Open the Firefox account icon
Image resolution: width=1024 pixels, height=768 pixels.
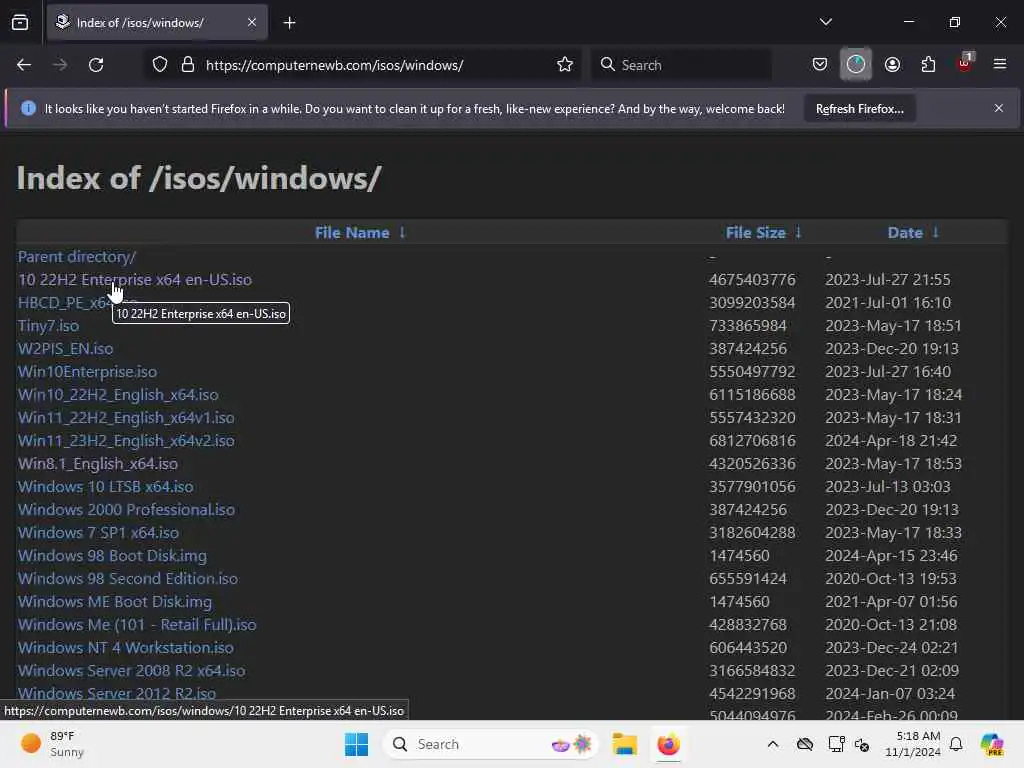pyautogui.click(x=892, y=65)
